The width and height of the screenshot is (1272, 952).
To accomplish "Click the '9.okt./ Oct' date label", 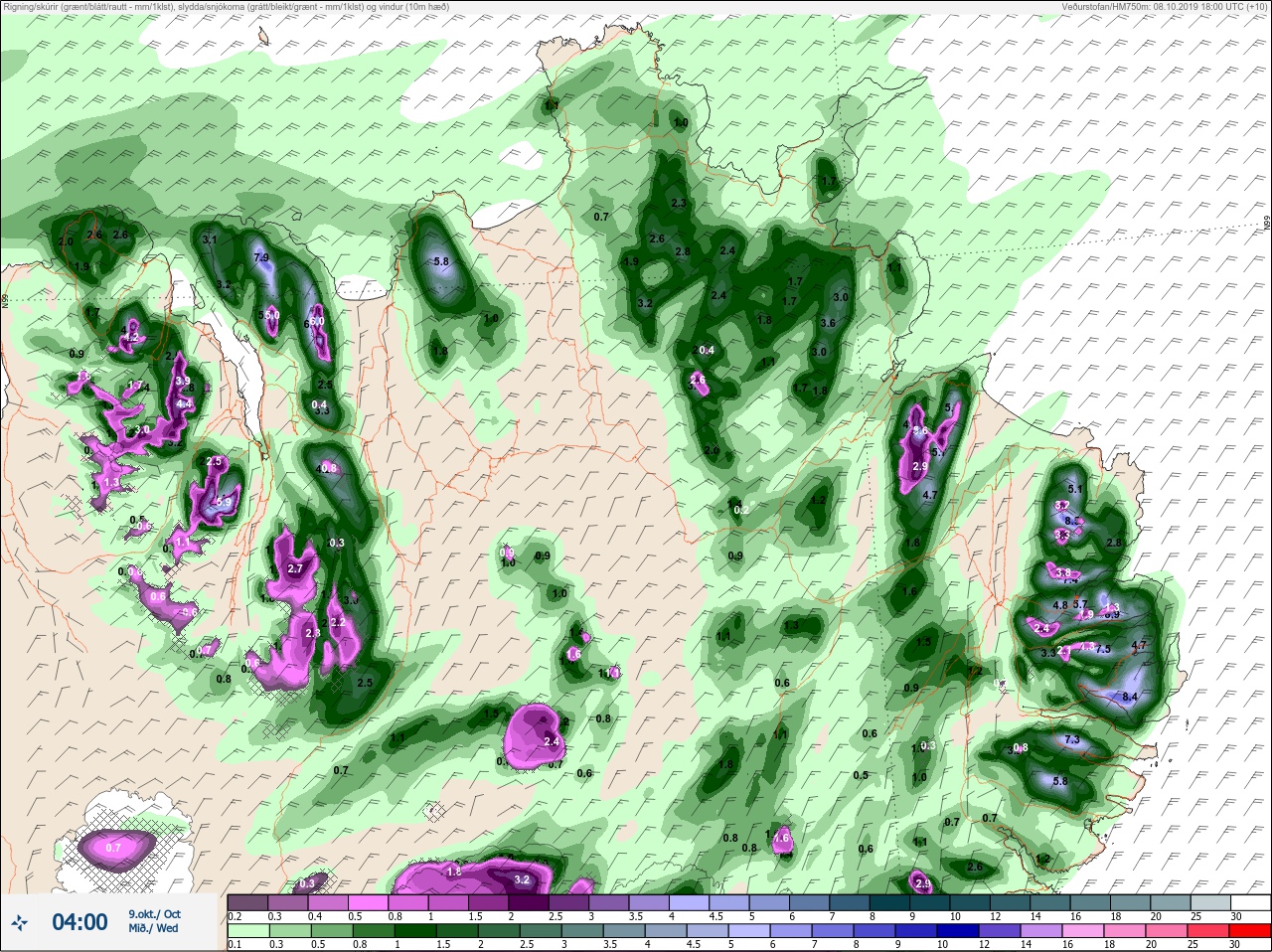I will 154,914.
